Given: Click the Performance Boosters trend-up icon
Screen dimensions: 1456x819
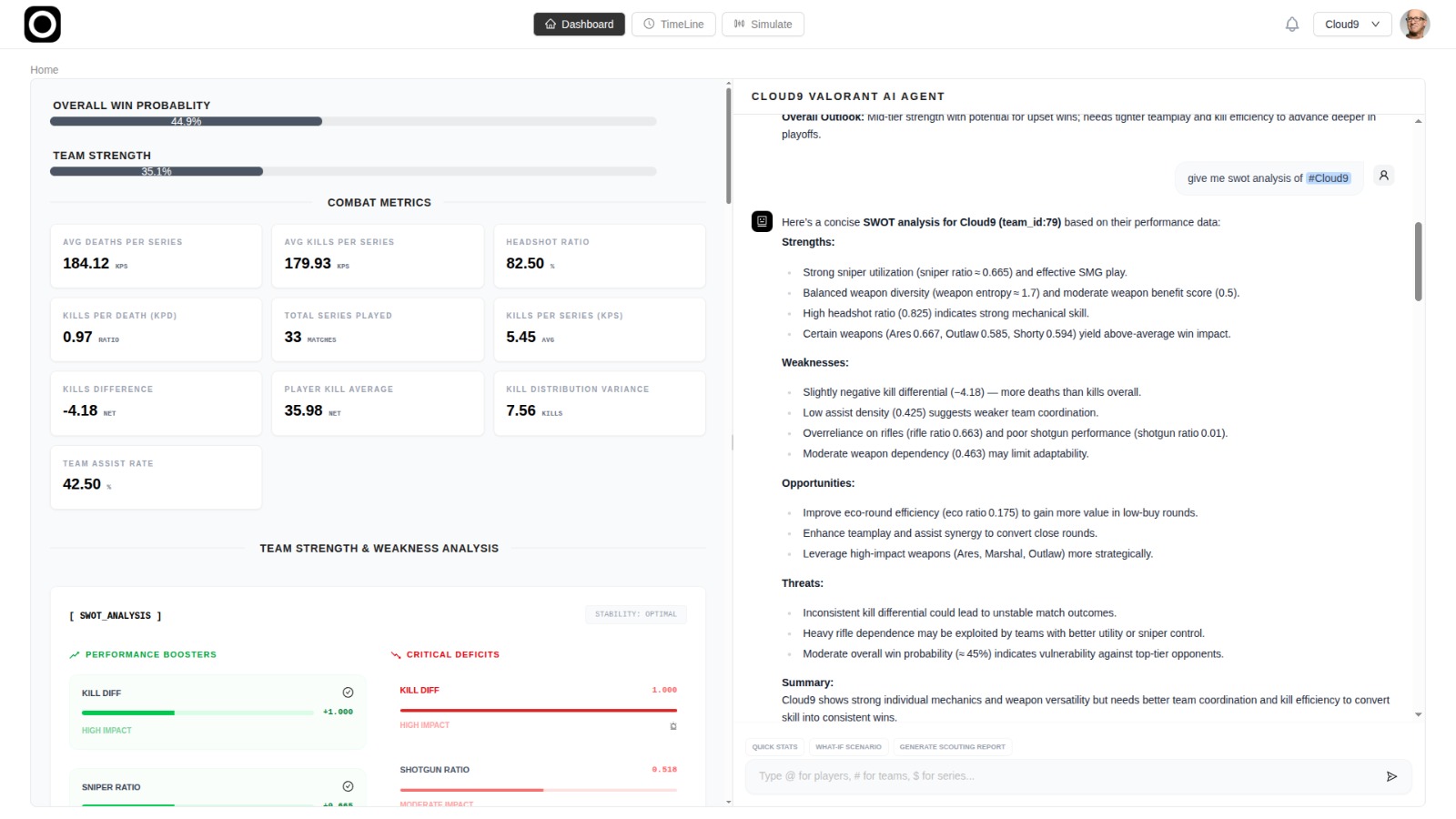Looking at the screenshot, I should 75,655.
